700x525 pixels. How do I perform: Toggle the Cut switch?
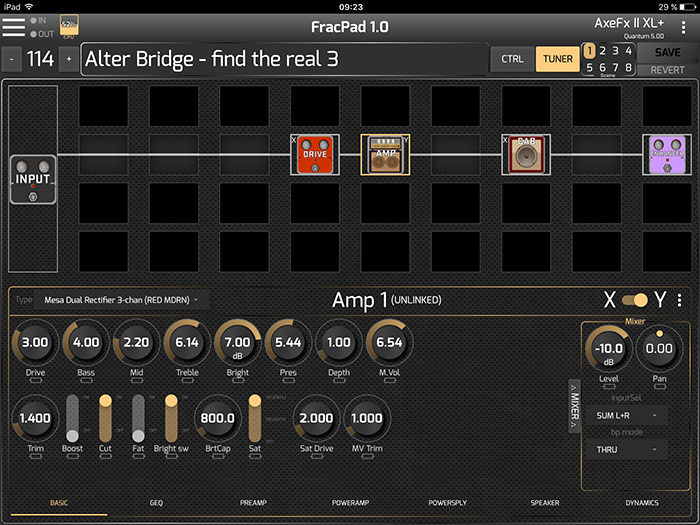tap(105, 418)
